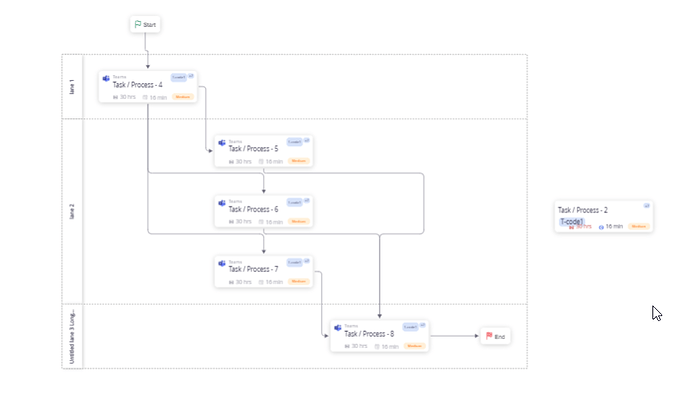Click the Teams icon on Task / Process - 4
The height and width of the screenshot is (411, 690).
[104, 77]
